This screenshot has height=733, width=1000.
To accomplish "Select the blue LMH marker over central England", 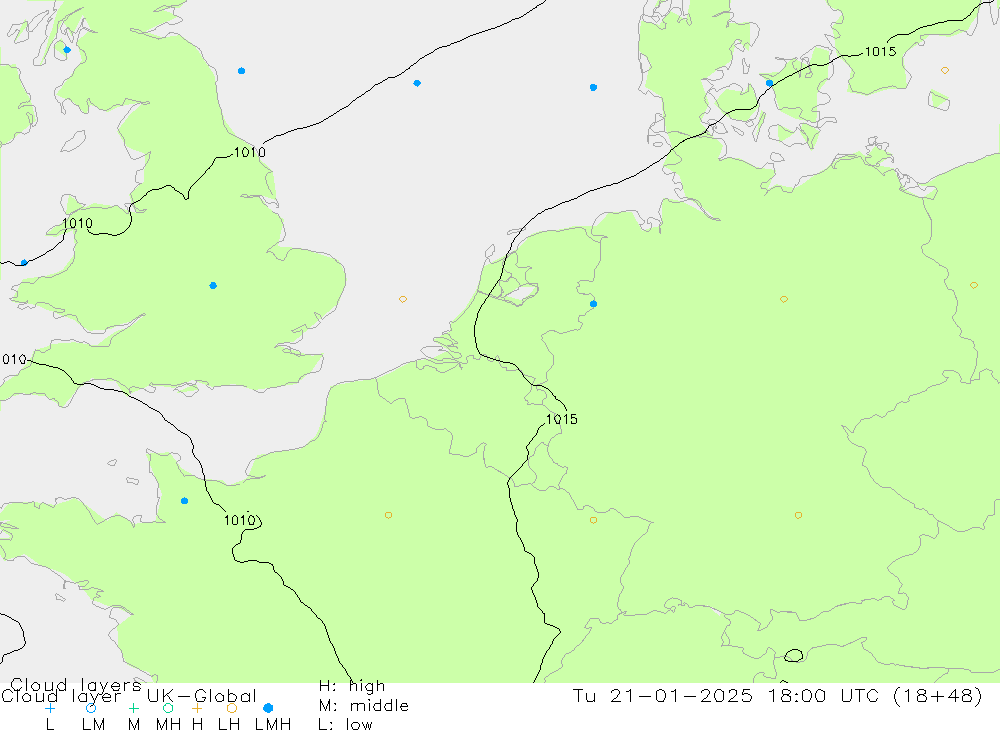I will tap(213, 286).
